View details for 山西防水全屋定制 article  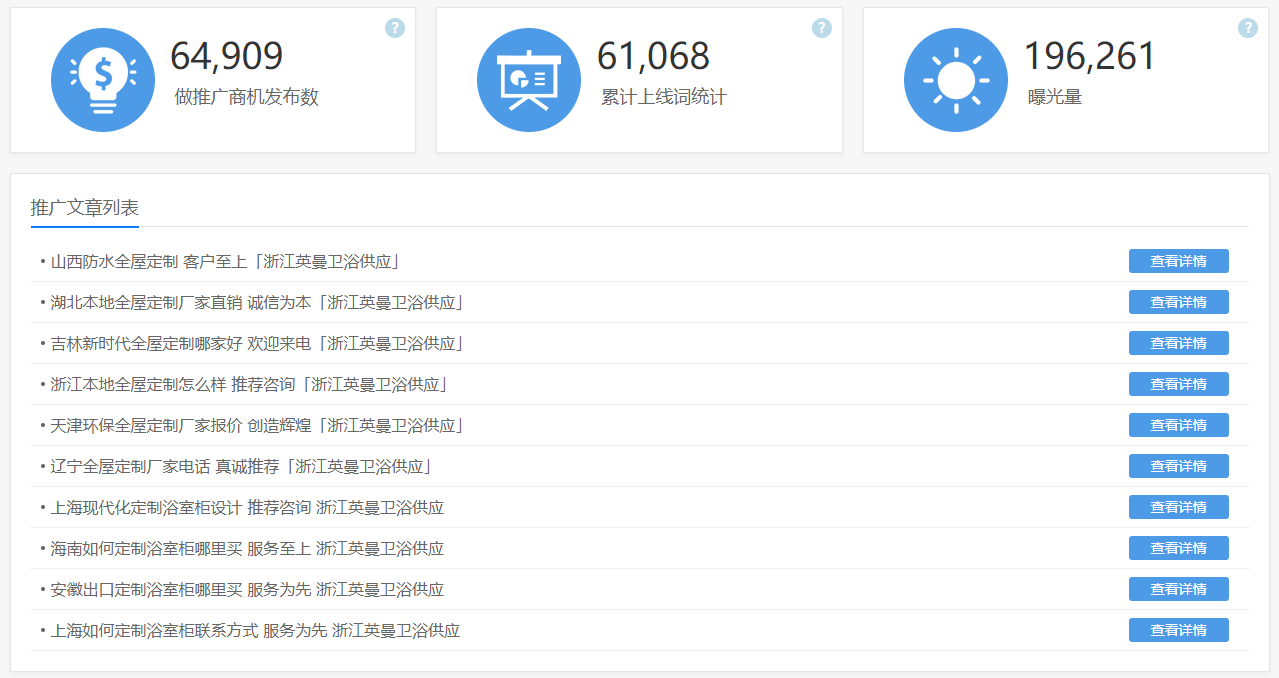1178,261
